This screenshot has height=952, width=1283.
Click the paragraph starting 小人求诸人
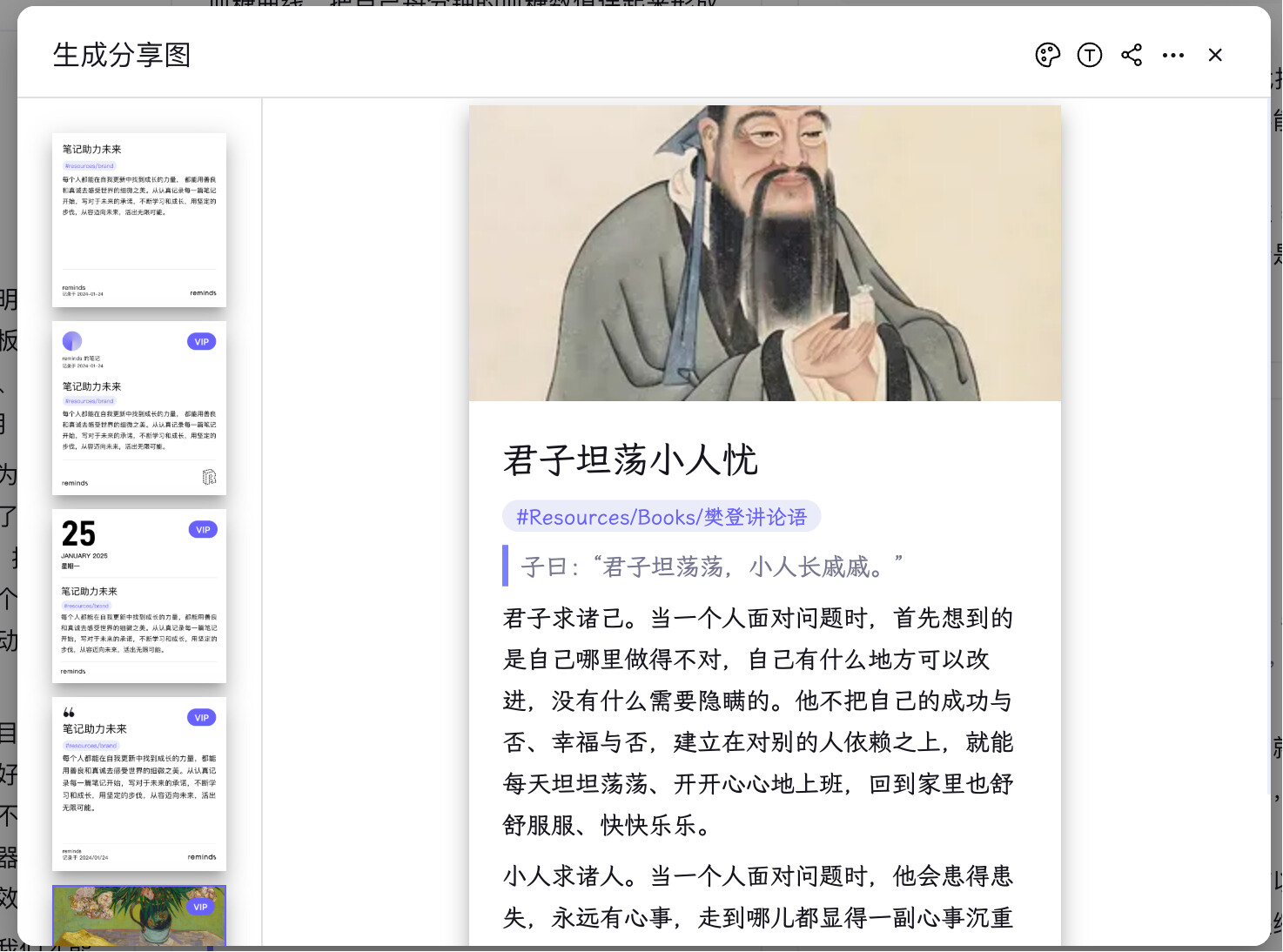coord(758,897)
